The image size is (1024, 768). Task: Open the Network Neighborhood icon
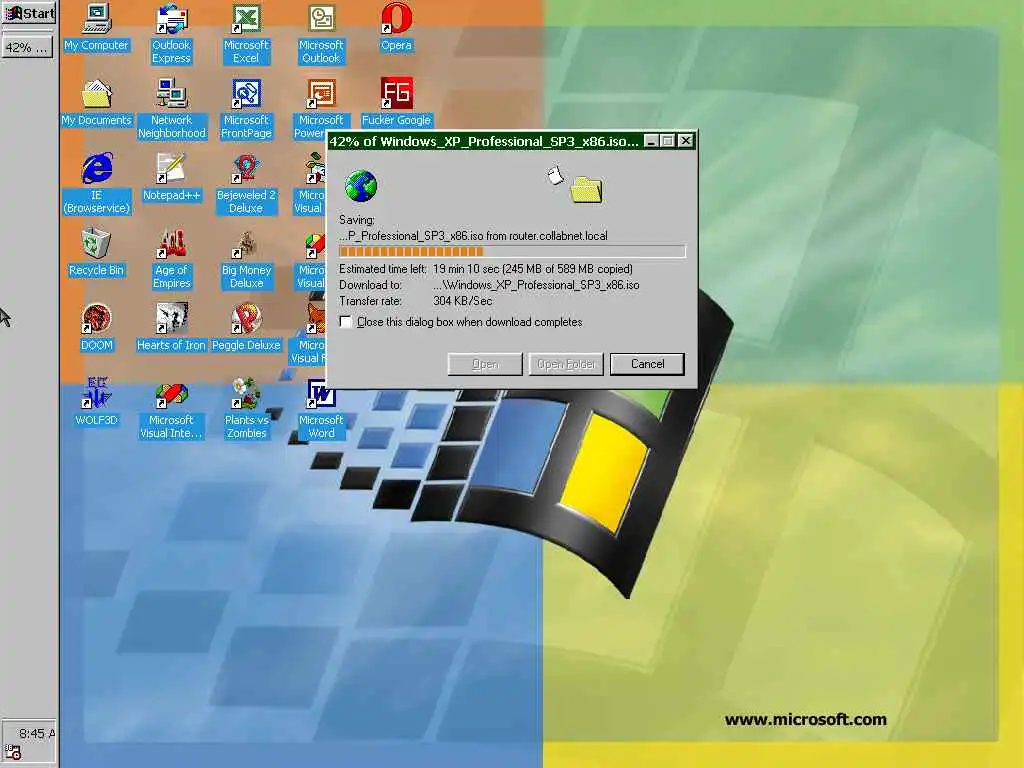[x=171, y=109]
